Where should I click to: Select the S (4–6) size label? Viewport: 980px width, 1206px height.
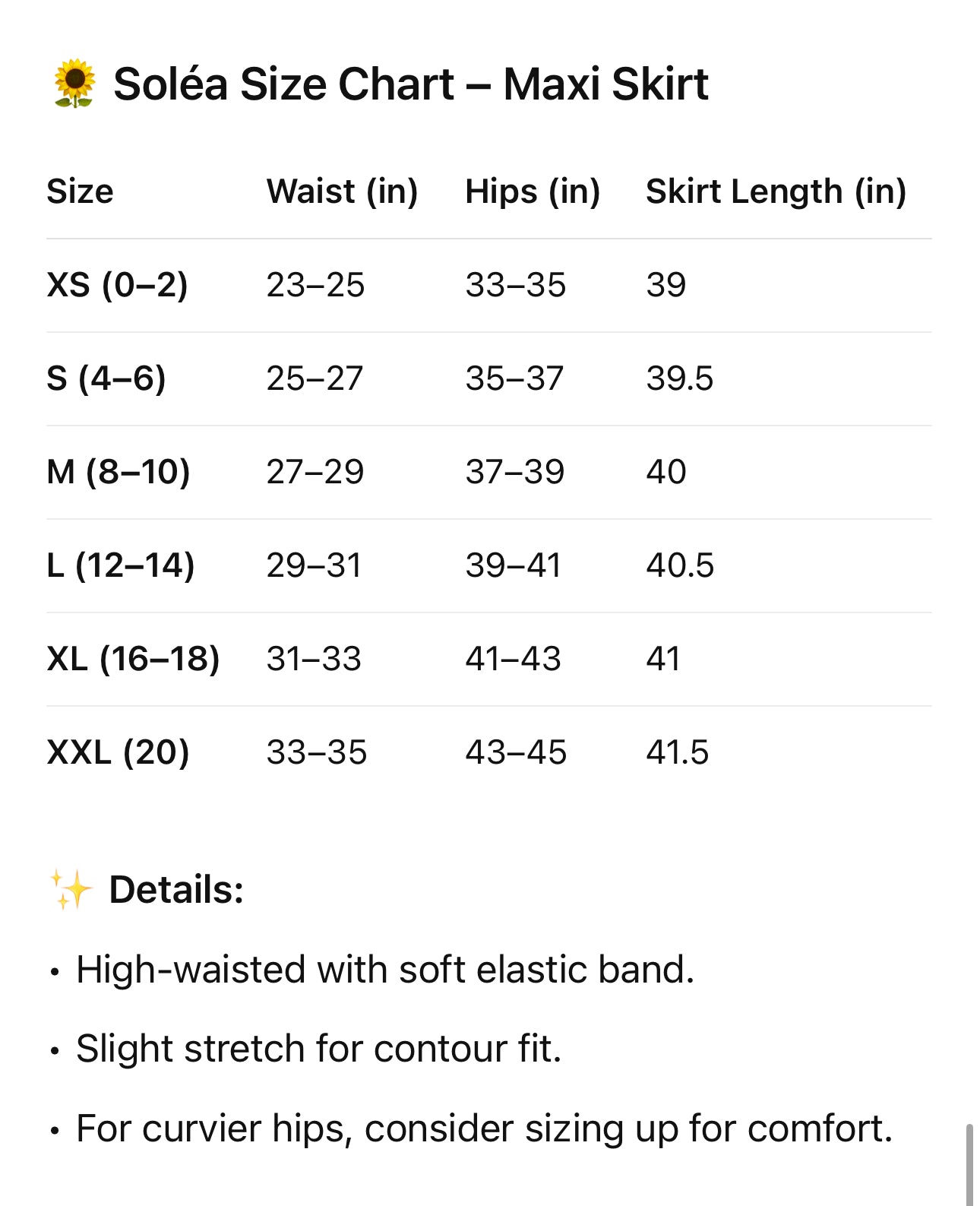(x=106, y=378)
